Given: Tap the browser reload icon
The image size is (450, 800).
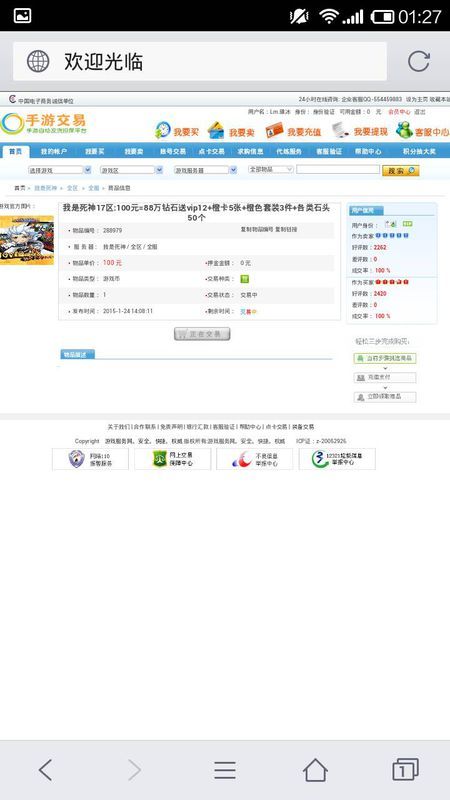Looking at the screenshot, I should (x=418, y=61).
